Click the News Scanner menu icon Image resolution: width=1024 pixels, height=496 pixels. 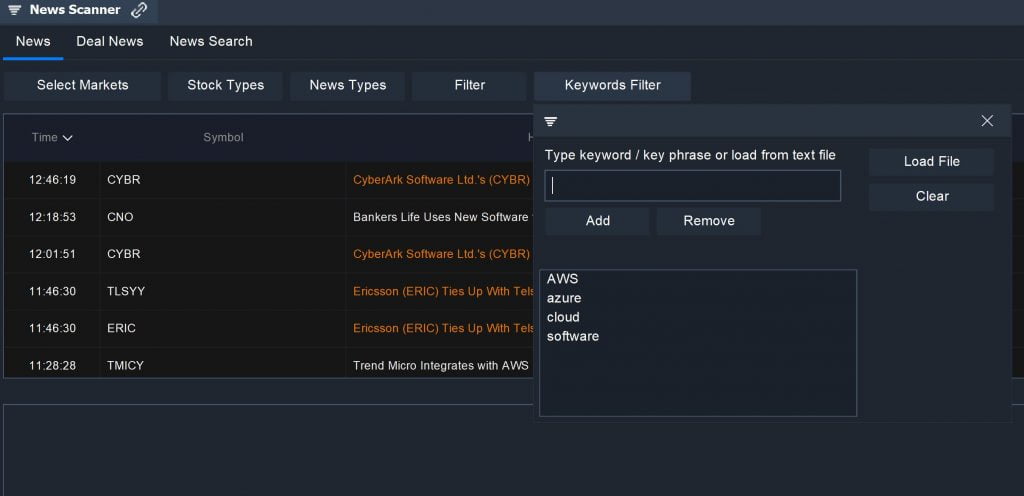click(14, 10)
